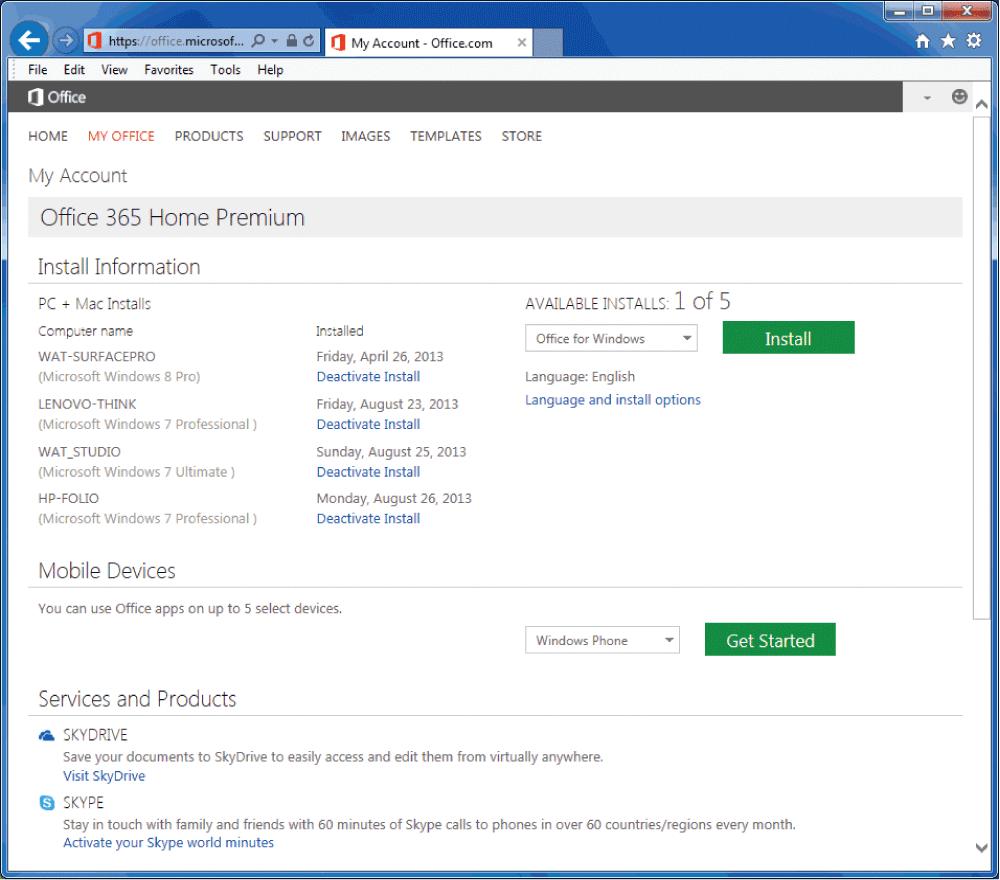
Task: Click the Office site icon in address bar
Action: coord(94,41)
